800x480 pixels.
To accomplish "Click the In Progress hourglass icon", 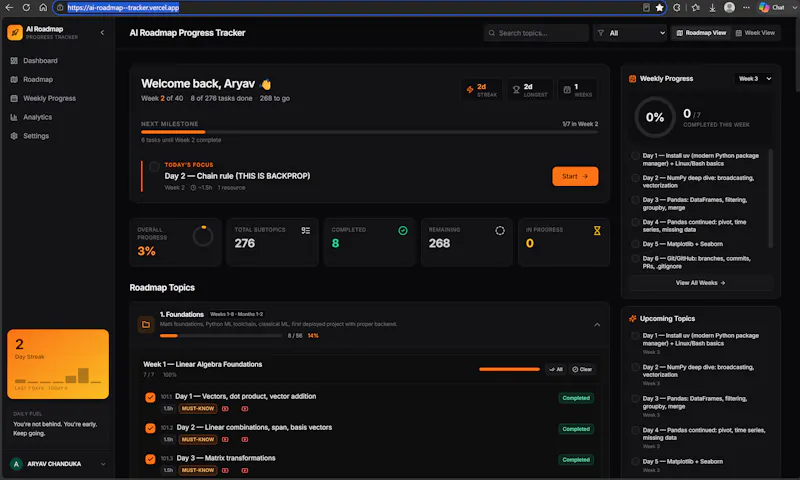I will (x=597, y=231).
